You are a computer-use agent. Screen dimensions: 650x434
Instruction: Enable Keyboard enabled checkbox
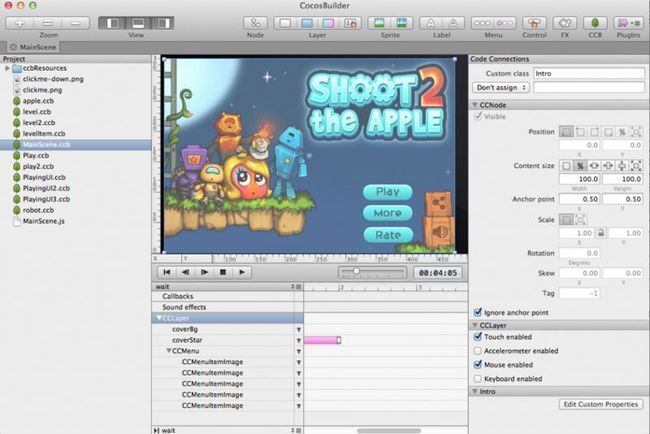[x=478, y=379]
